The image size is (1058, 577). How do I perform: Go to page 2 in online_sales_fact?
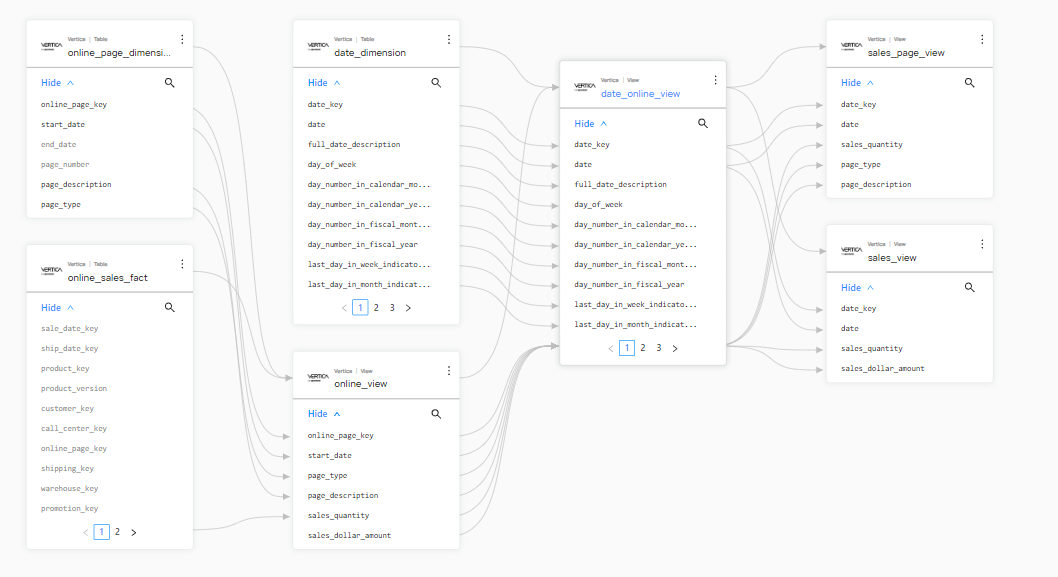pos(117,532)
